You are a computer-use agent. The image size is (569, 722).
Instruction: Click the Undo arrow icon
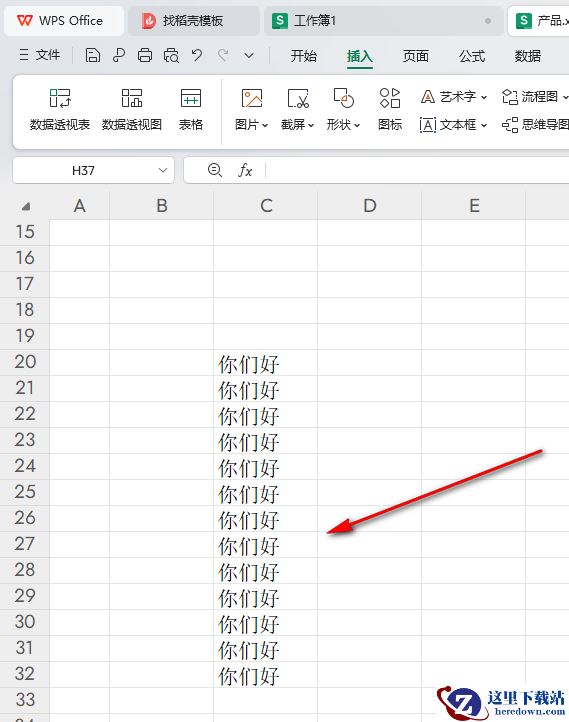click(197, 56)
